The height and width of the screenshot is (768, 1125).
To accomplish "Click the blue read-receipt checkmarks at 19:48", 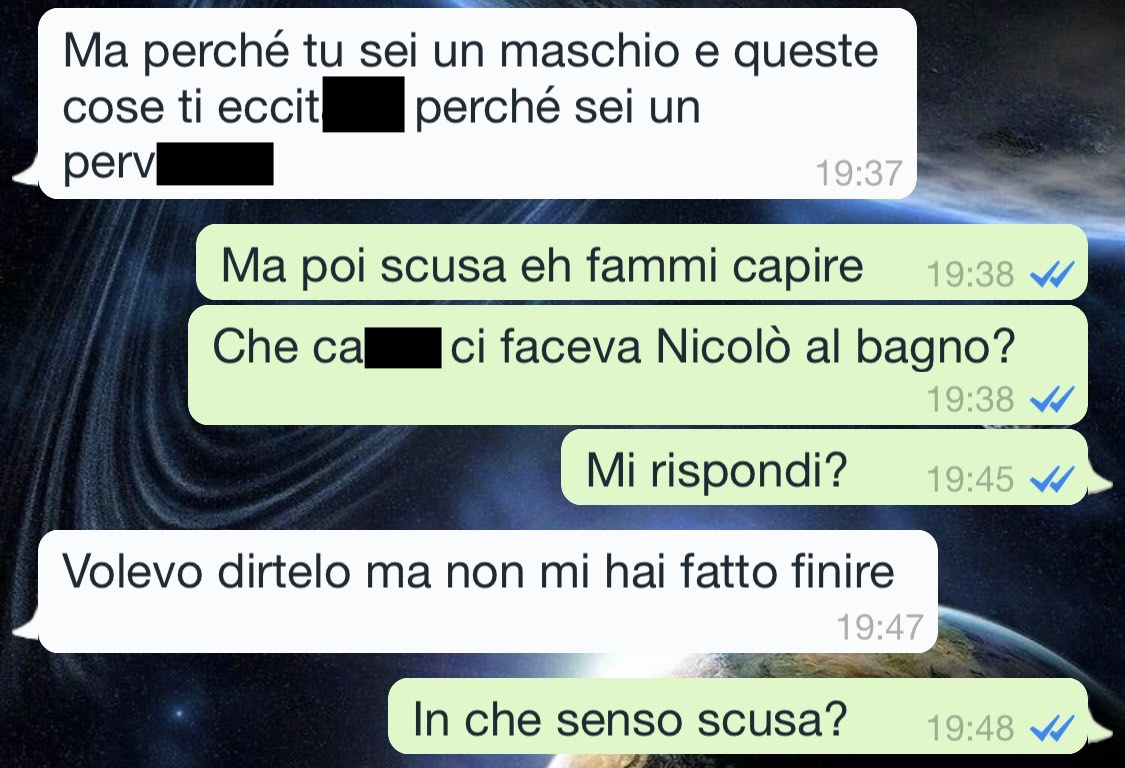I will pyautogui.click(x=1052, y=728).
